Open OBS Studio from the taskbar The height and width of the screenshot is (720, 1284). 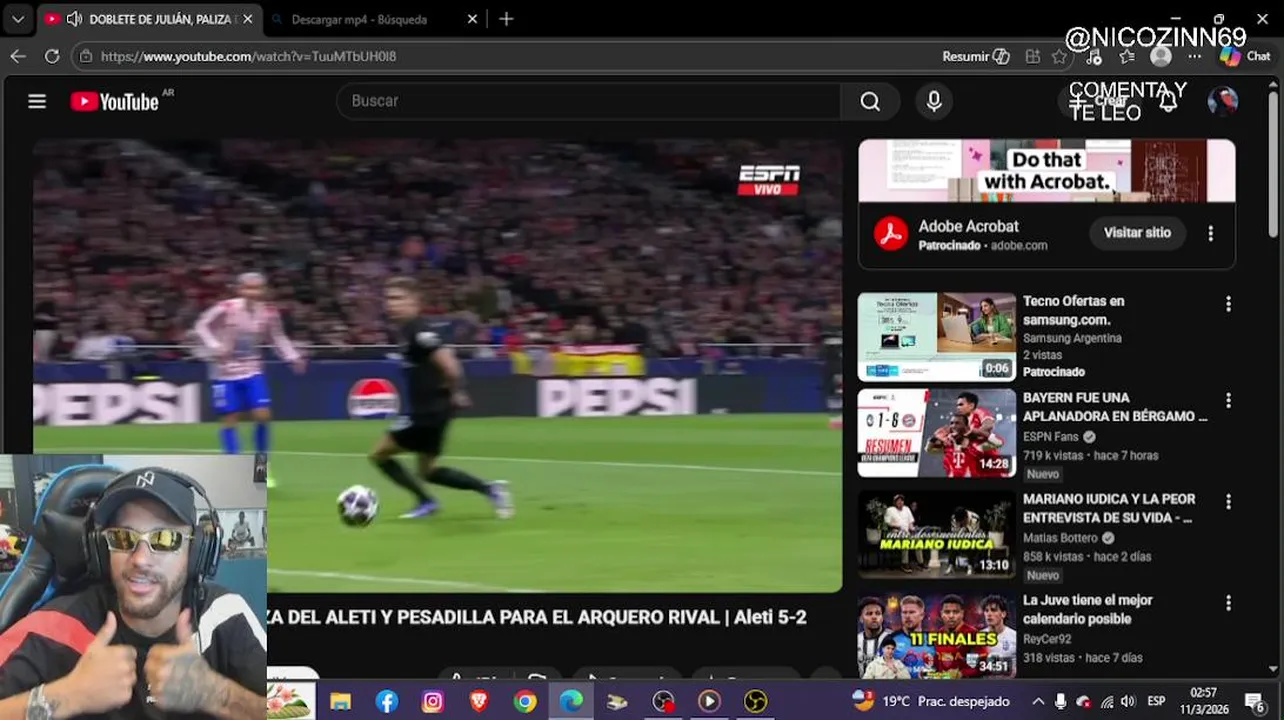pos(663,702)
